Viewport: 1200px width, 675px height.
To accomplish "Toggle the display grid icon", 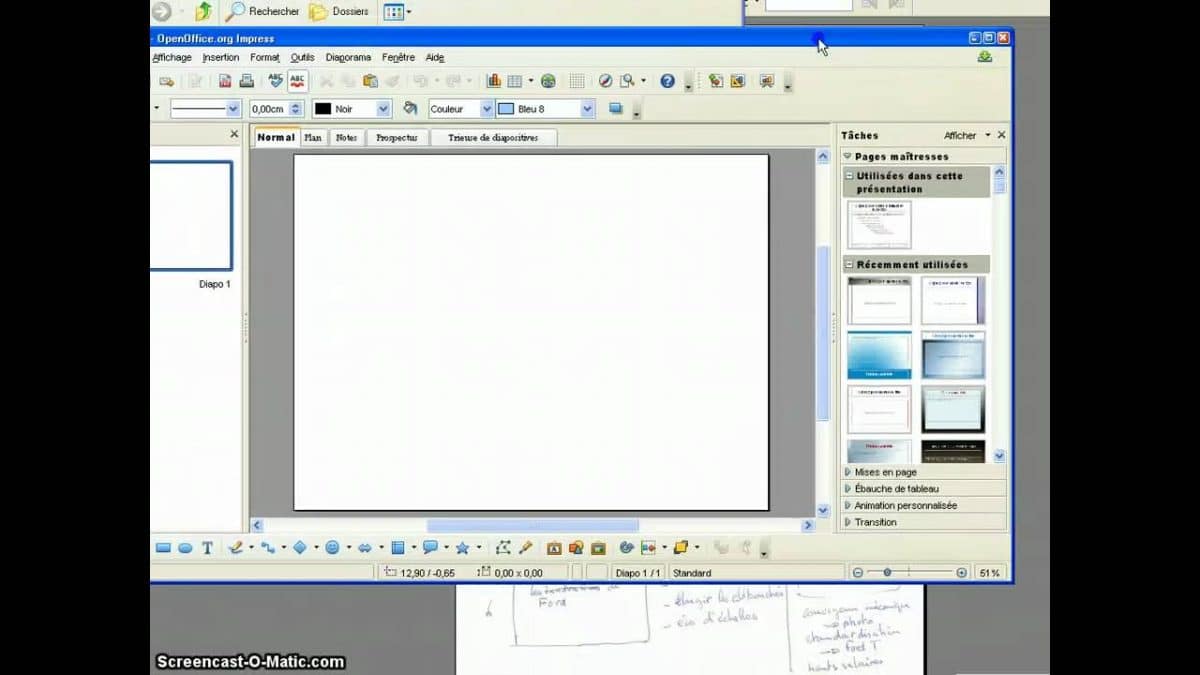I will (577, 81).
